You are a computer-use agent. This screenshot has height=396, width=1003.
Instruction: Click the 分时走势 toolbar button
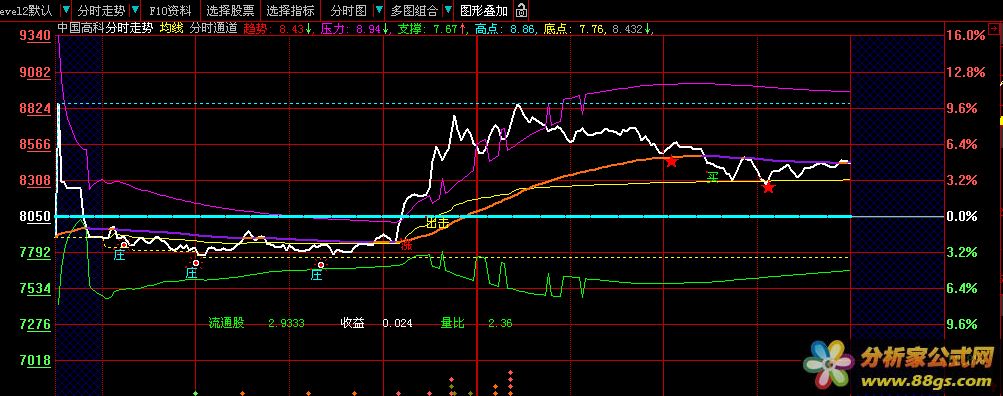click(x=101, y=10)
